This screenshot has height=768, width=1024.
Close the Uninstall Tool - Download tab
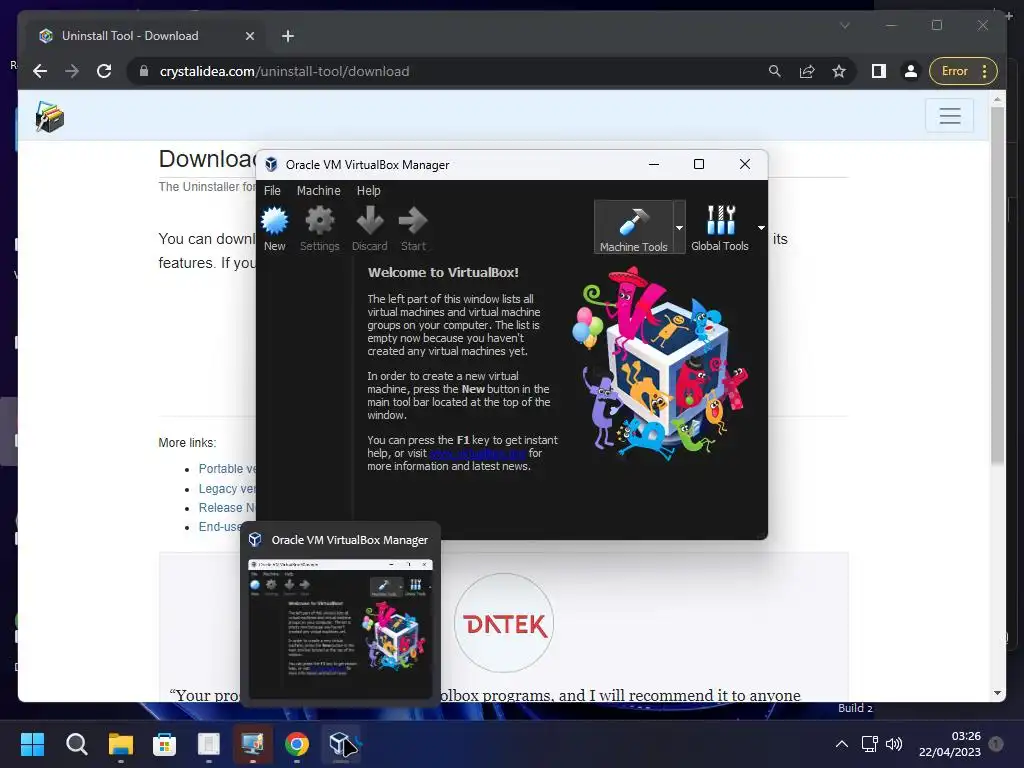[x=249, y=36]
